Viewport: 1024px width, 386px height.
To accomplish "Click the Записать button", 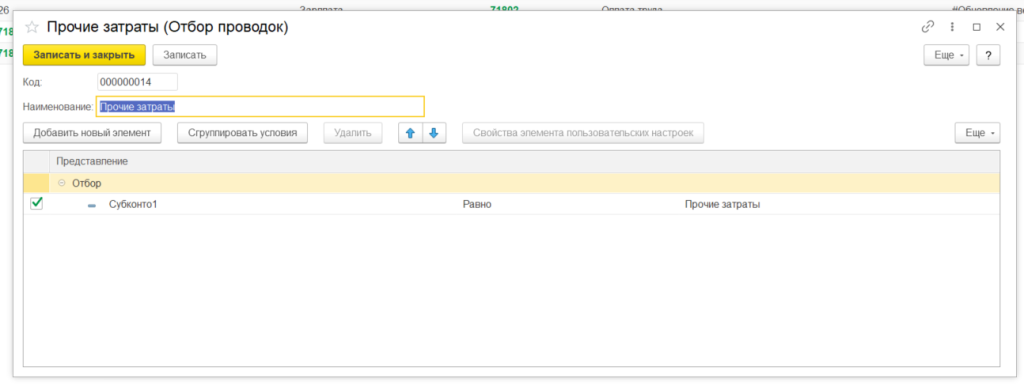I will [x=185, y=56].
